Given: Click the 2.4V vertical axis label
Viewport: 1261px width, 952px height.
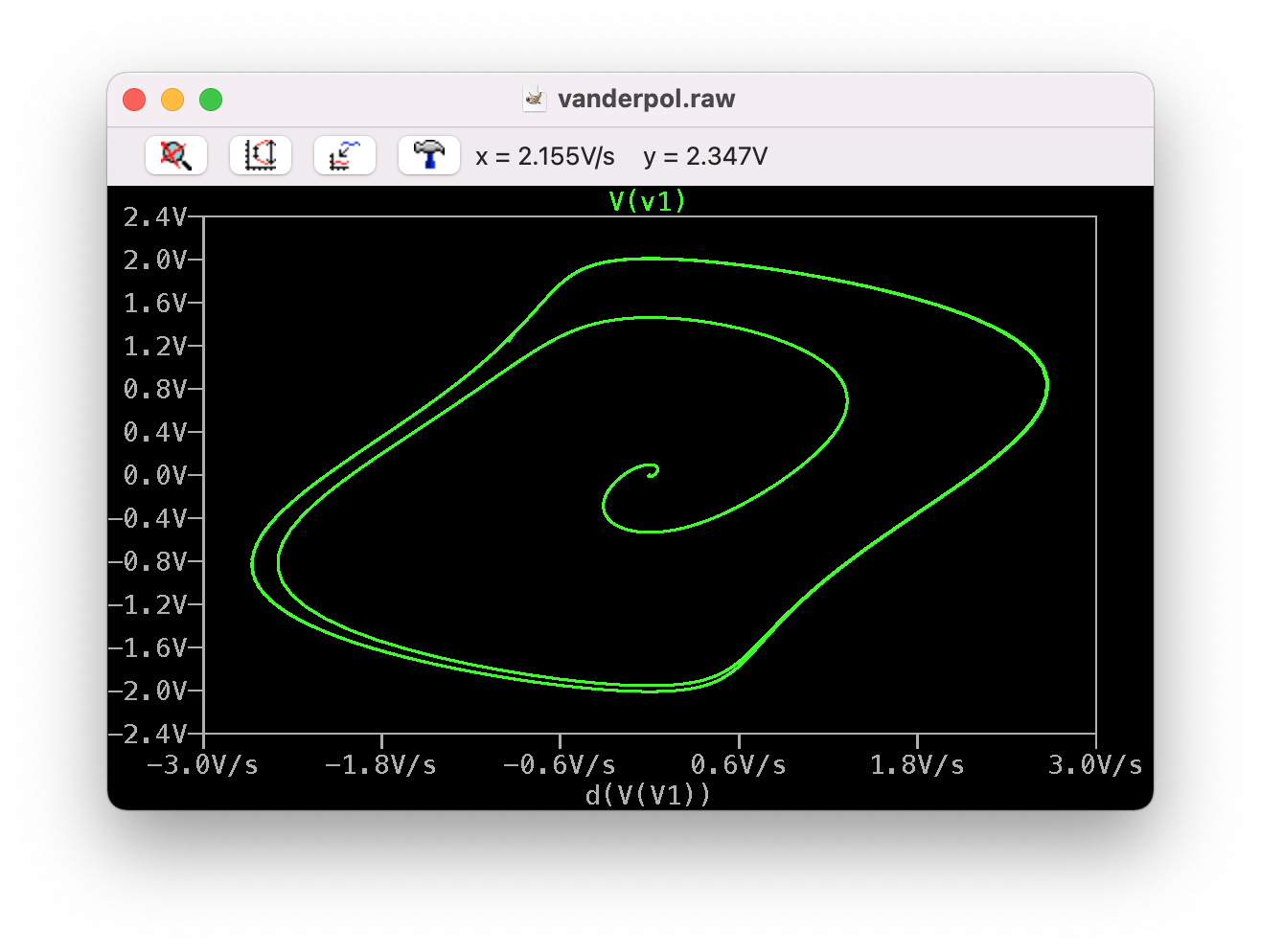Looking at the screenshot, I should pyautogui.click(x=155, y=217).
